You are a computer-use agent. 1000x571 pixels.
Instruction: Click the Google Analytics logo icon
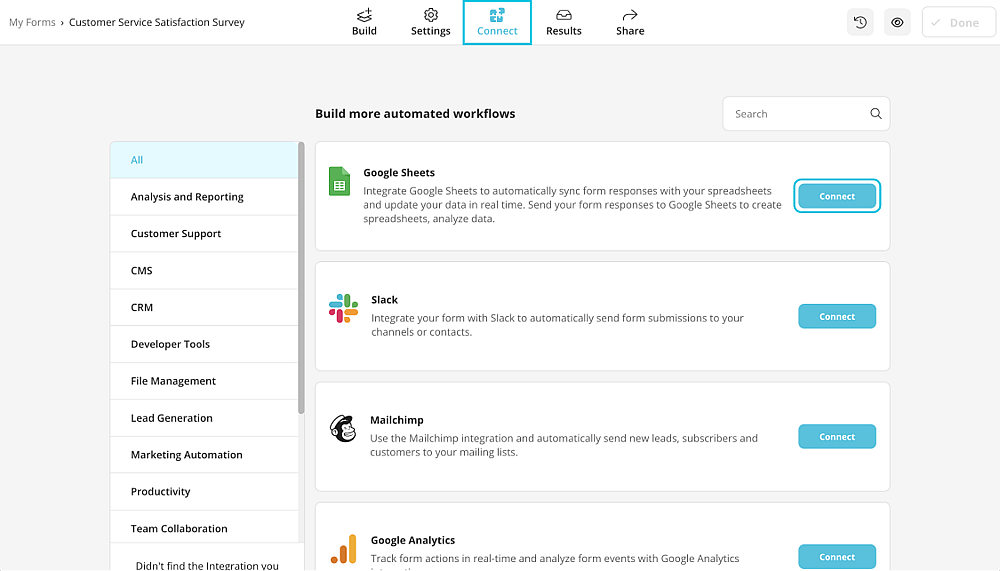tap(343, 549)
